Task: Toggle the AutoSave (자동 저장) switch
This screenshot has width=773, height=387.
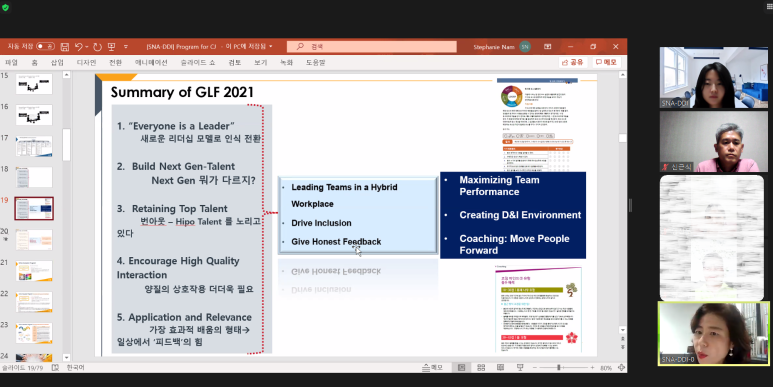Action: point(45,46)
